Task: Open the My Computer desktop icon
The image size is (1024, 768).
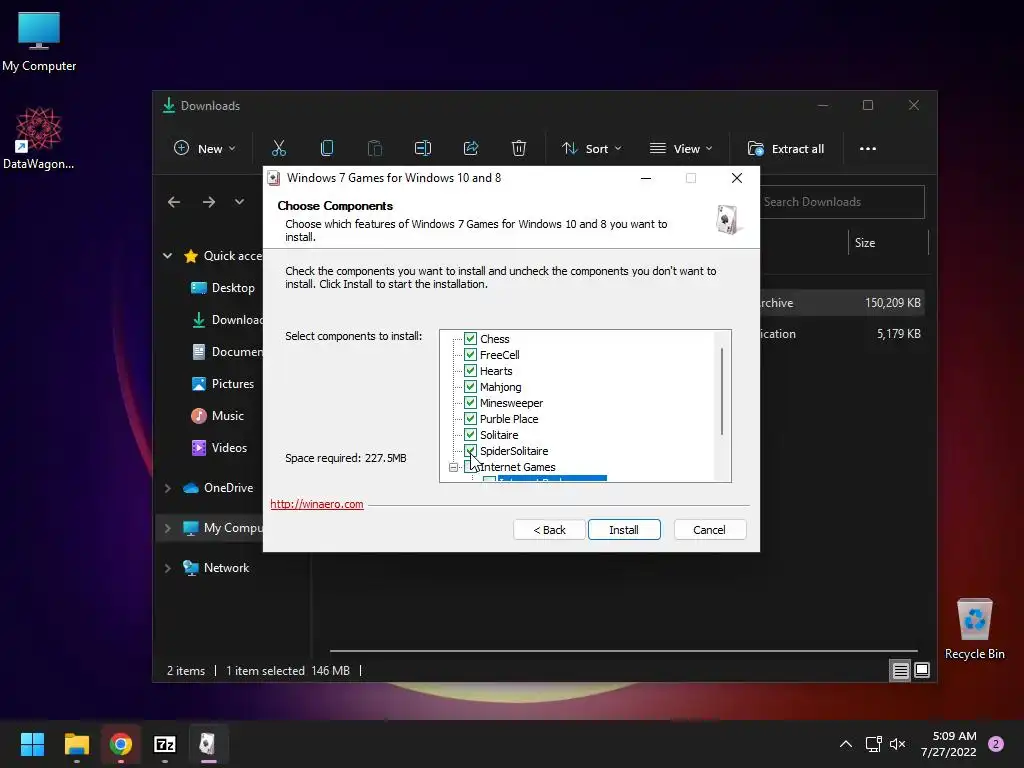Action: click(x=39, y=42)
